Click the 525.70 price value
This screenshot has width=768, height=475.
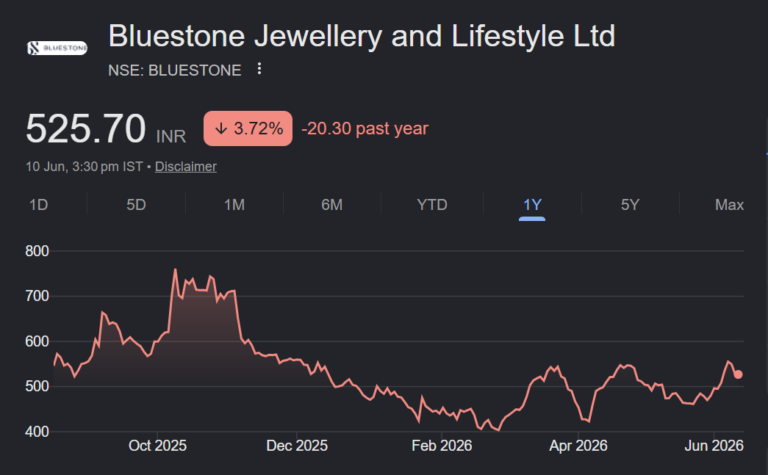coord(86,129)
